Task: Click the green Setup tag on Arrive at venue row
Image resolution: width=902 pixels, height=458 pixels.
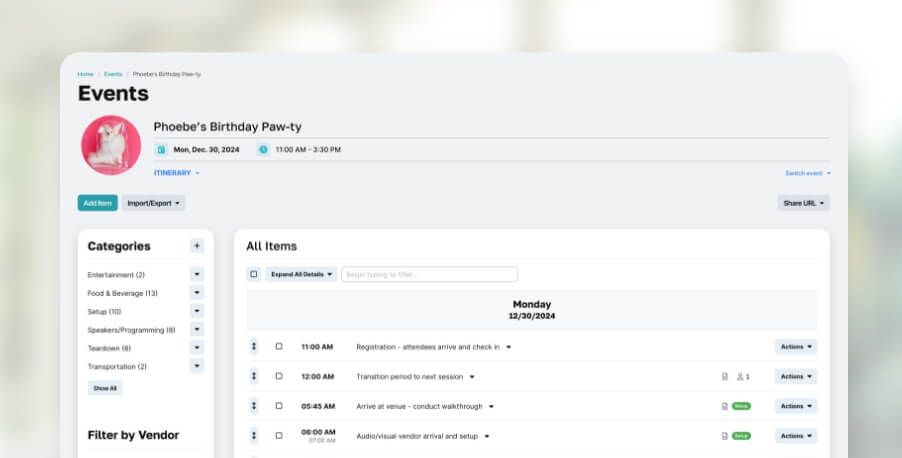Action: [741, 406]
